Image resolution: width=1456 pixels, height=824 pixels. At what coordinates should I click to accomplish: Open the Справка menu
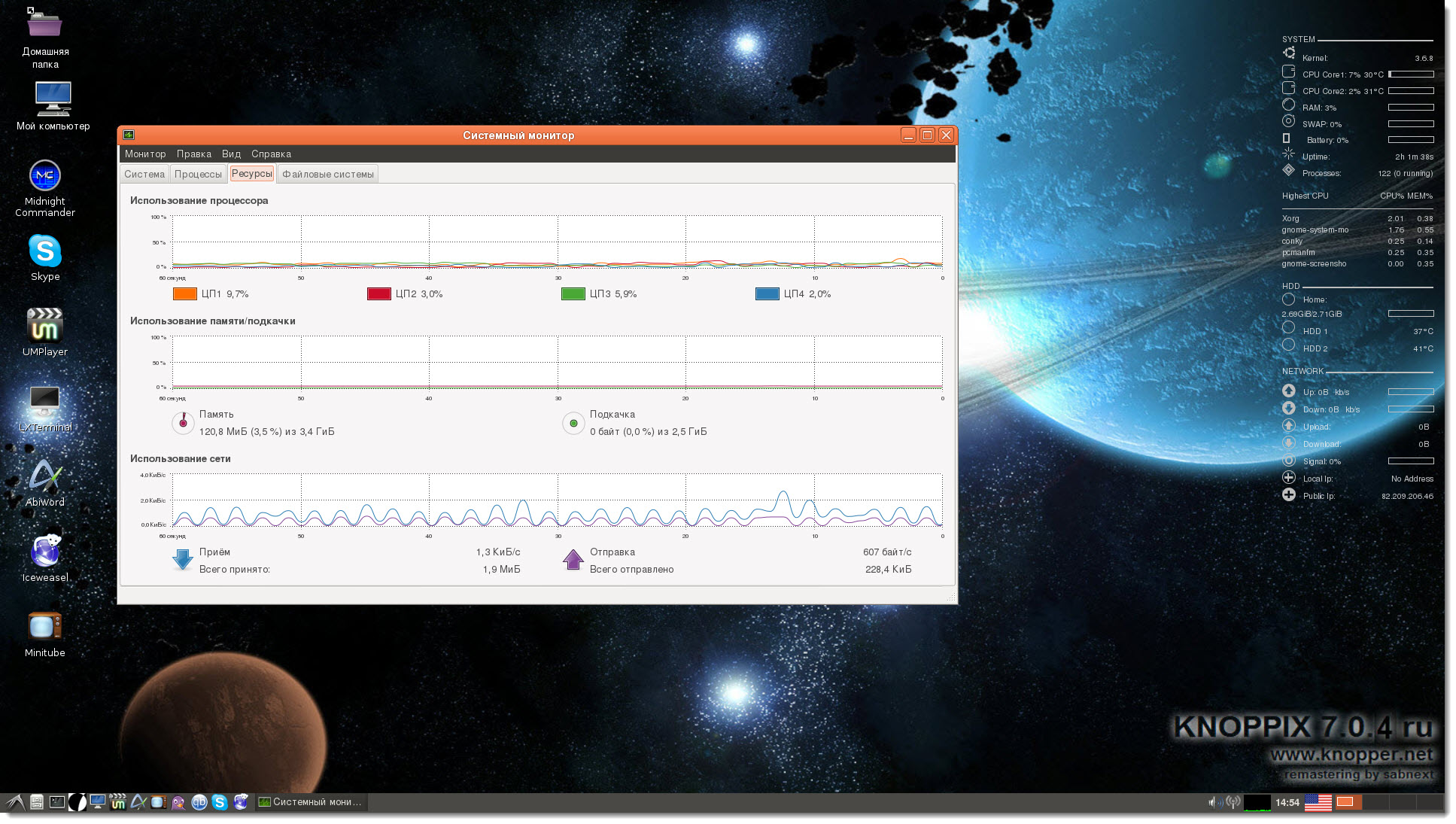[x=271, y=154]
